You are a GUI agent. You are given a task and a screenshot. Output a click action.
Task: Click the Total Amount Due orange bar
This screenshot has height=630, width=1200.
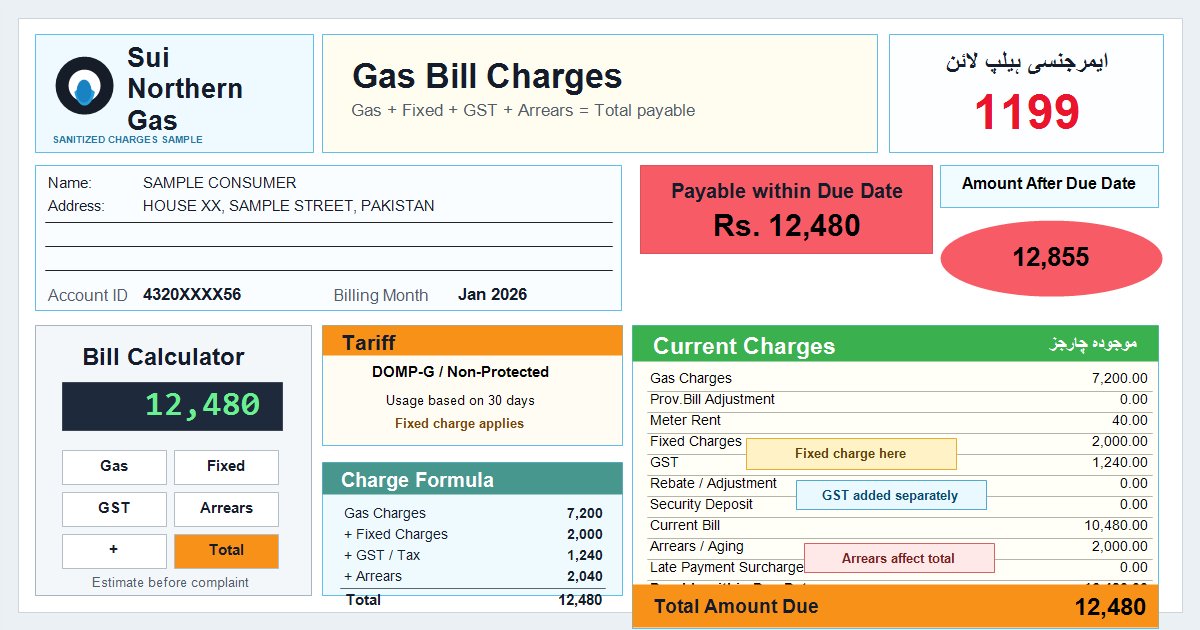coord(895,606)
